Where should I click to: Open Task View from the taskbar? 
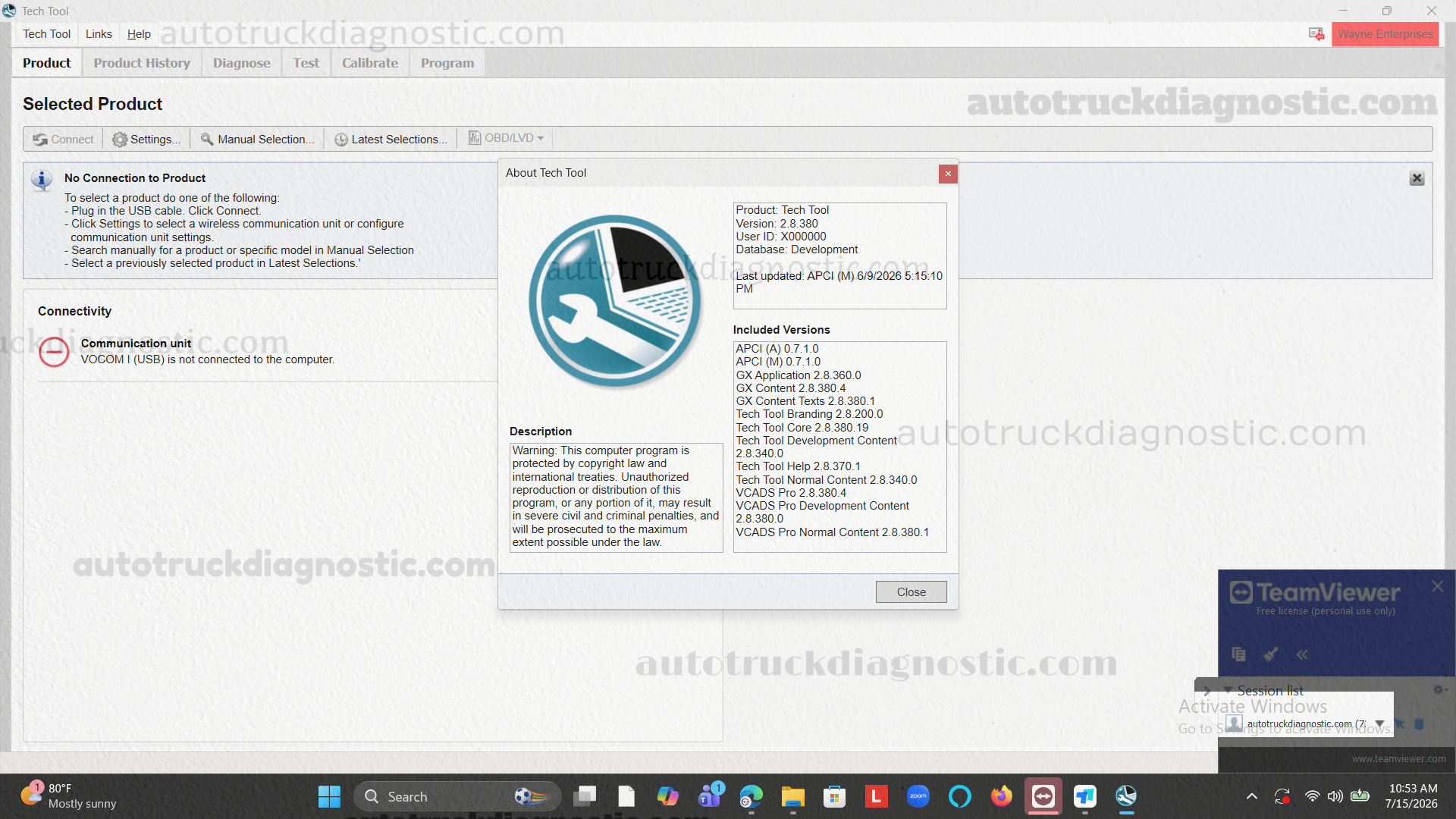point(585,796)
